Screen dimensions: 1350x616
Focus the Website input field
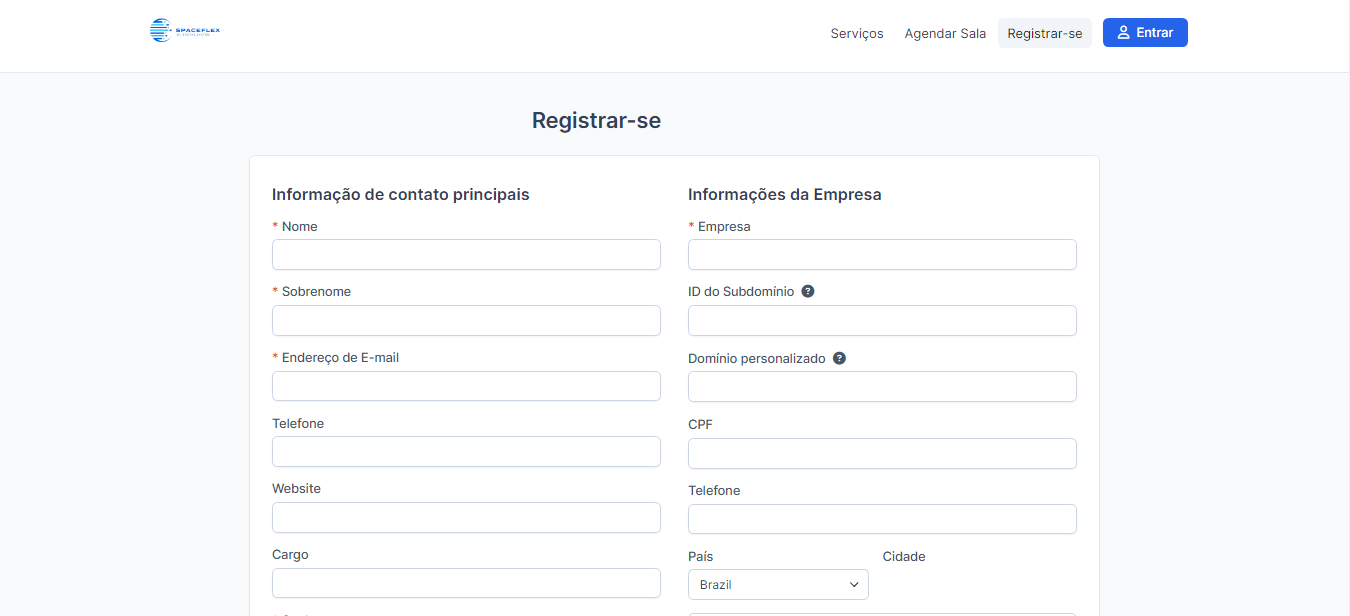(466, 518)
